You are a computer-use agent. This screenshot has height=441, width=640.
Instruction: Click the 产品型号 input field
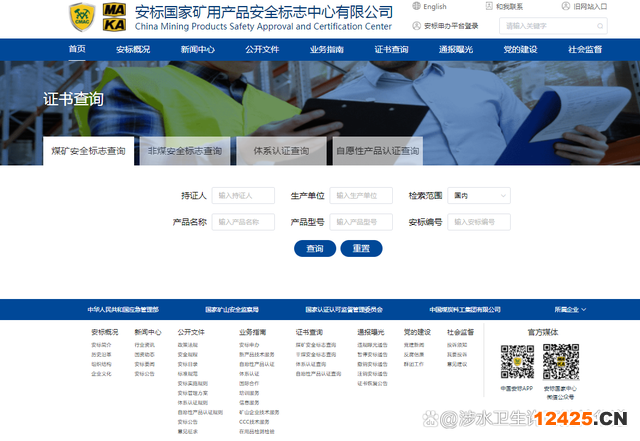point(361,222)
